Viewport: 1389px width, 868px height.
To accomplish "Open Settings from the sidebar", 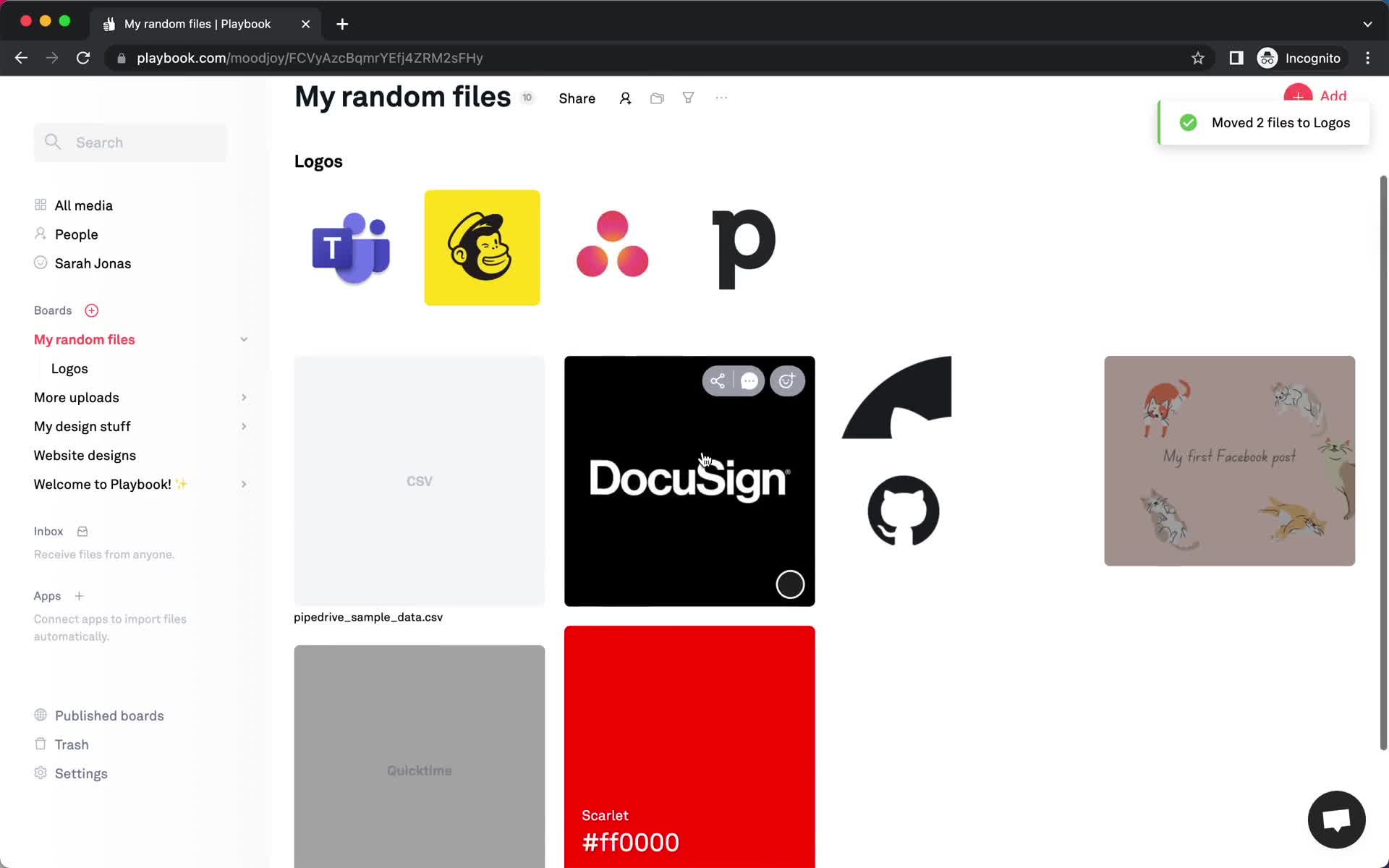I will [x=81, y=773].
